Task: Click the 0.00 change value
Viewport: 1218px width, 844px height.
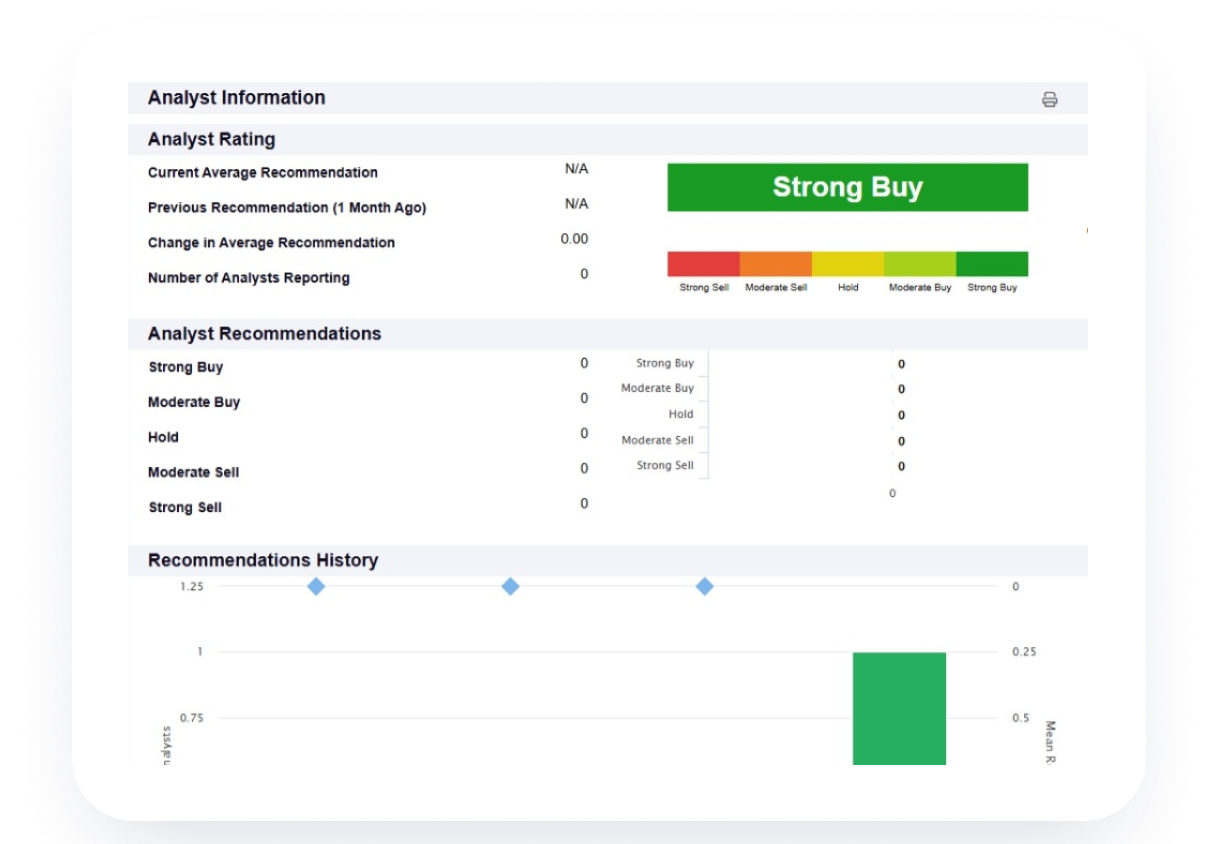Action: pyautogui.click(x=575, y=239)
